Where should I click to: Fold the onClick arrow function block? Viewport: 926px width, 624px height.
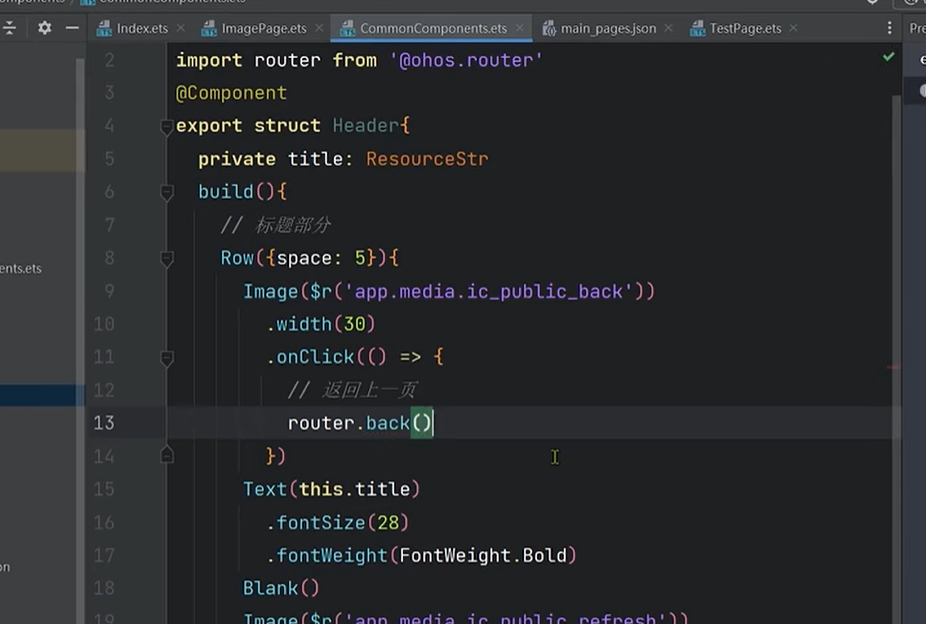click(x=167, y=357)
